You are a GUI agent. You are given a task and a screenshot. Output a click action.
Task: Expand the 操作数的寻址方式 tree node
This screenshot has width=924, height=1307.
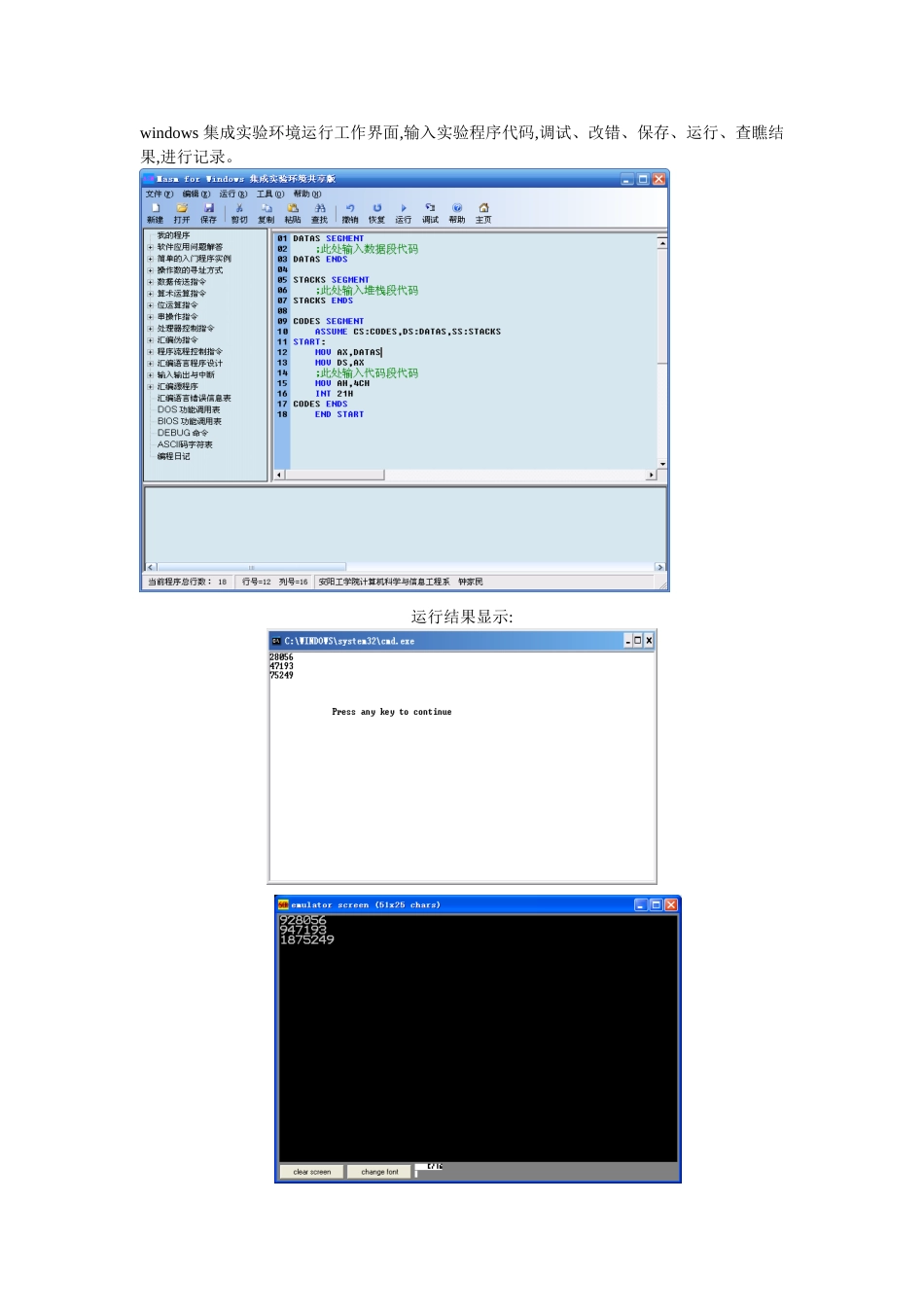click(x=151, y=270)
